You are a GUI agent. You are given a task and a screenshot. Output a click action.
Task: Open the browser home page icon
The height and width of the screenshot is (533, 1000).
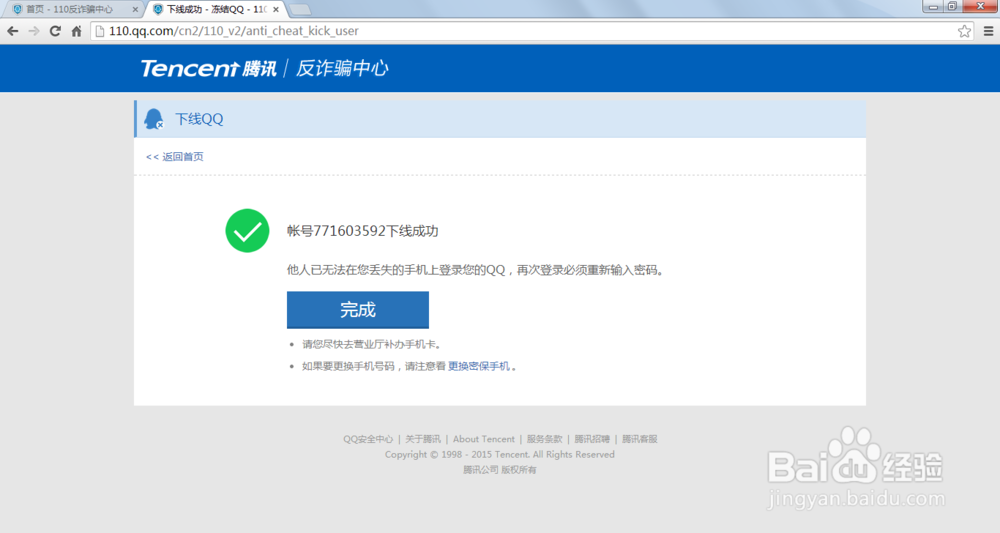tap(77, 31)
